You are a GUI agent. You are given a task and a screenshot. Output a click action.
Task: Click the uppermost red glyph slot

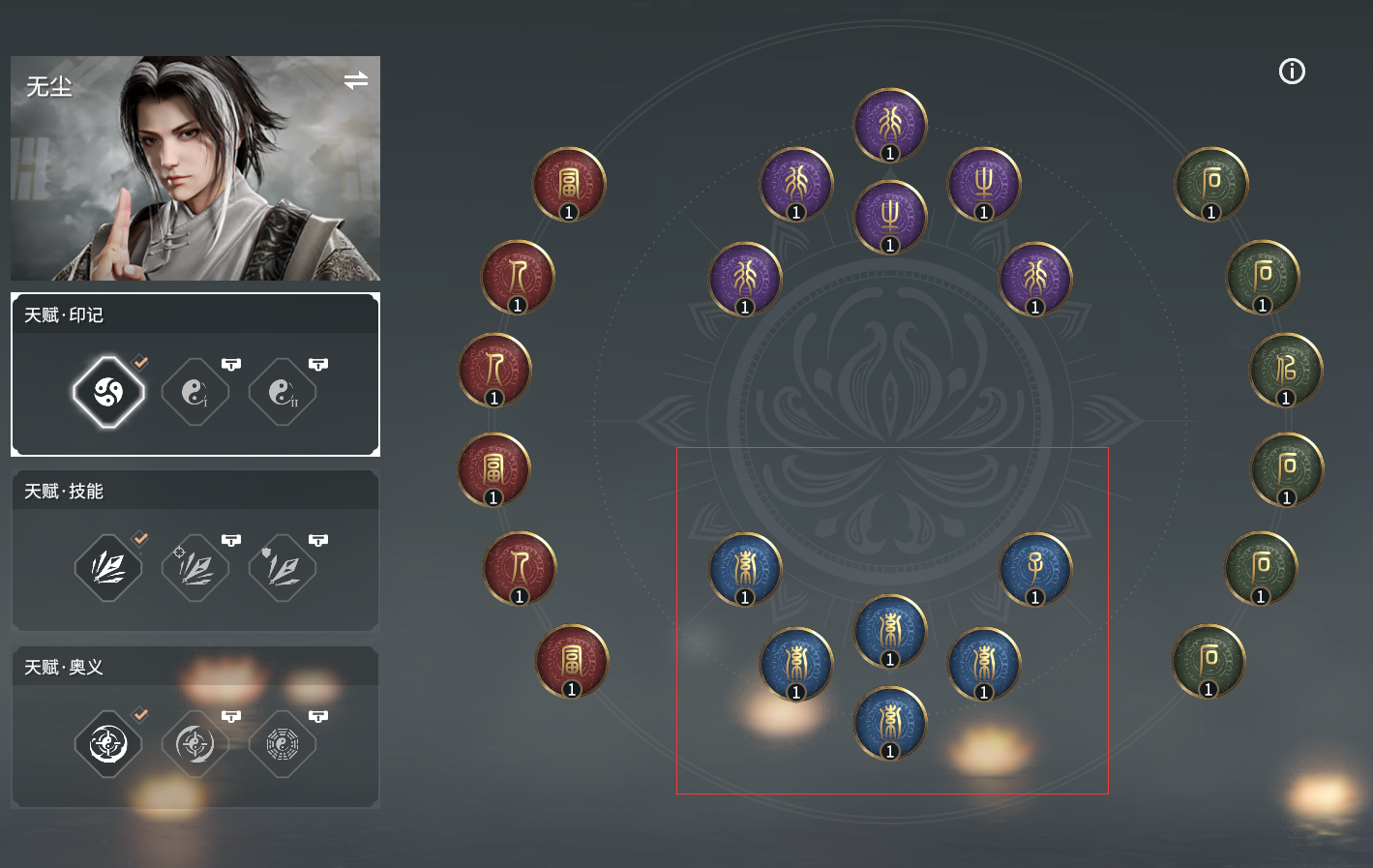coord(569,185)
